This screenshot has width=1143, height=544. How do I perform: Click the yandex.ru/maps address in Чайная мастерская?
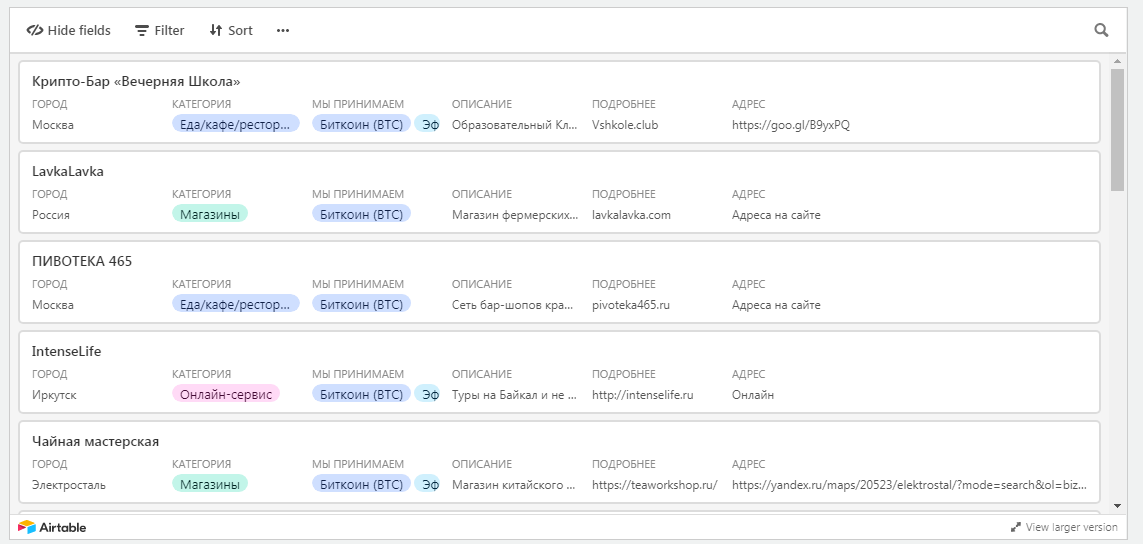point(910,484)
